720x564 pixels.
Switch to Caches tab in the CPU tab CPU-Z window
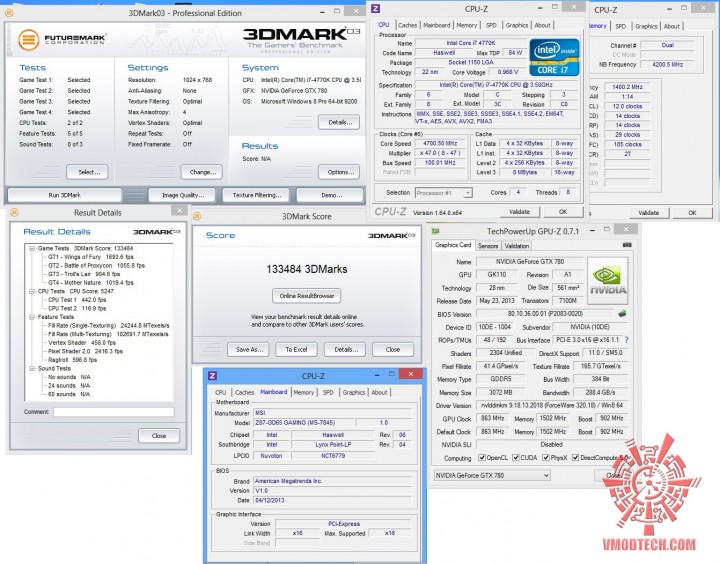[407, 25]
